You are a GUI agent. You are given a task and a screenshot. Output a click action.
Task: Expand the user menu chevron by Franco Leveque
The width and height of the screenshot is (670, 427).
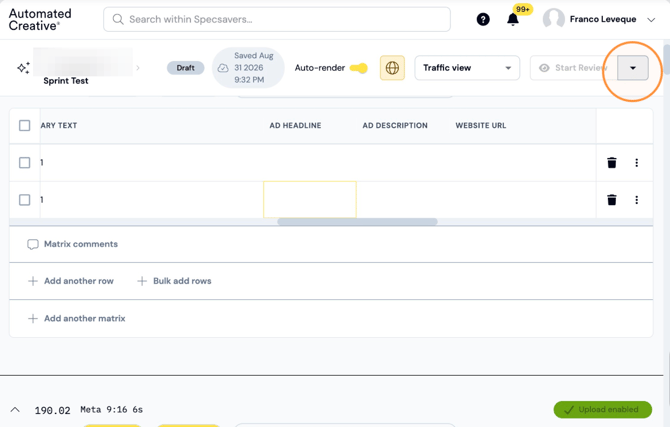click(651, 20)
